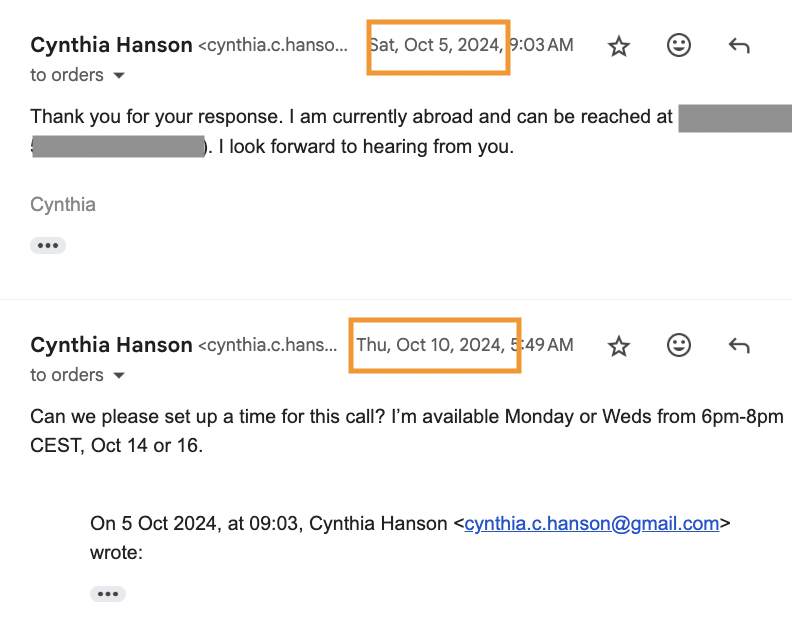792x632 pixels.
Task: Click sender name Cynthia Hanson in second email
Action: tap(111, 345)
